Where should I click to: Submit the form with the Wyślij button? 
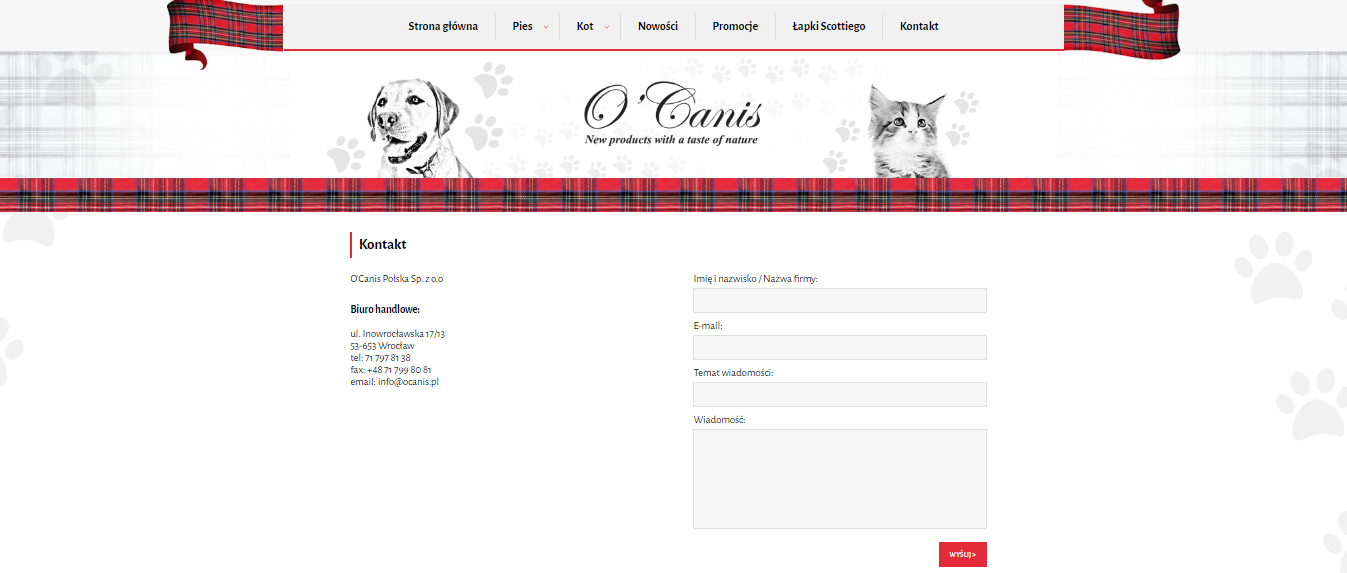(x=963, y=554)
